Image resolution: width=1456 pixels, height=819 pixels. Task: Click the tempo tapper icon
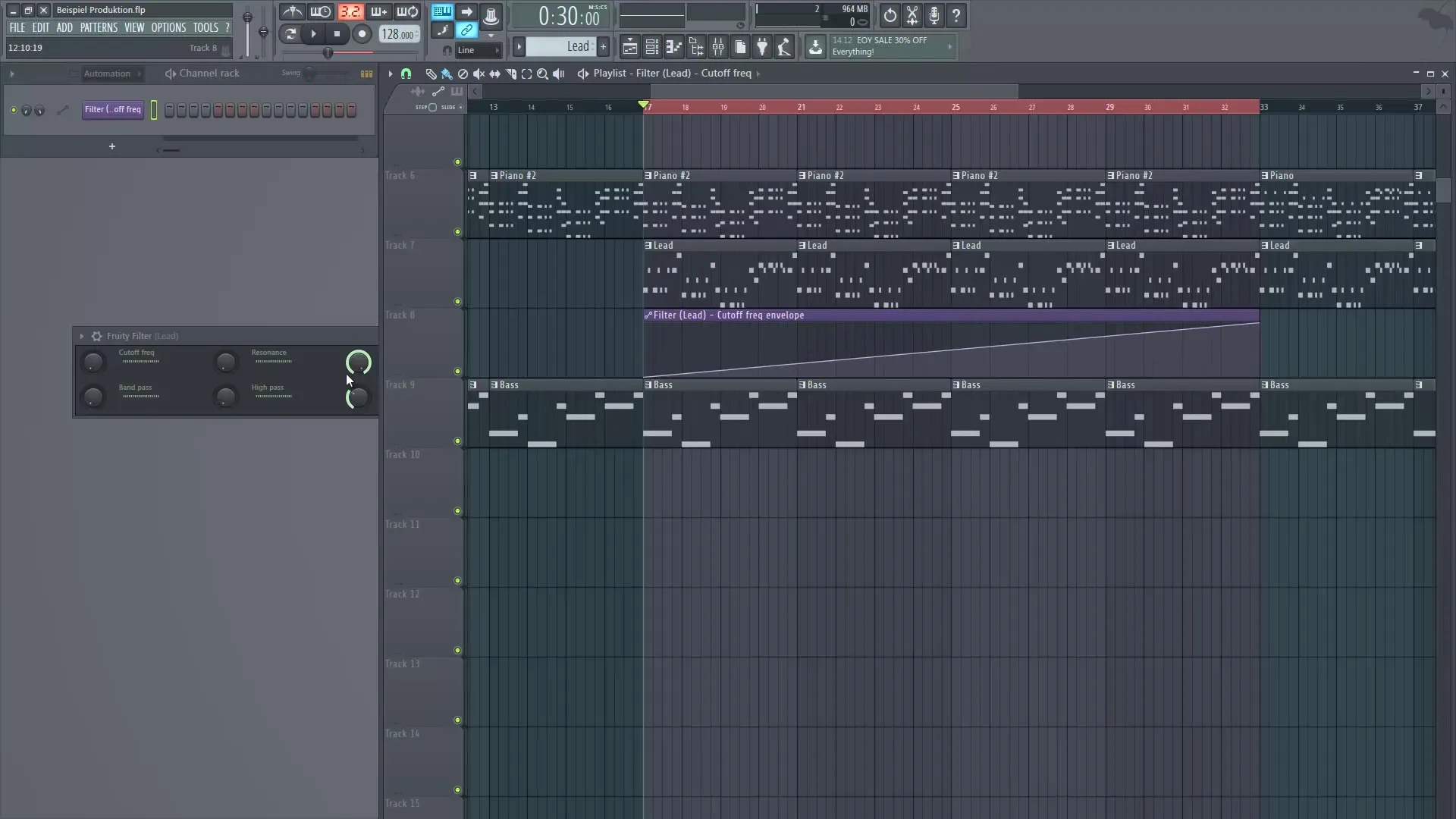pos(784,47)
